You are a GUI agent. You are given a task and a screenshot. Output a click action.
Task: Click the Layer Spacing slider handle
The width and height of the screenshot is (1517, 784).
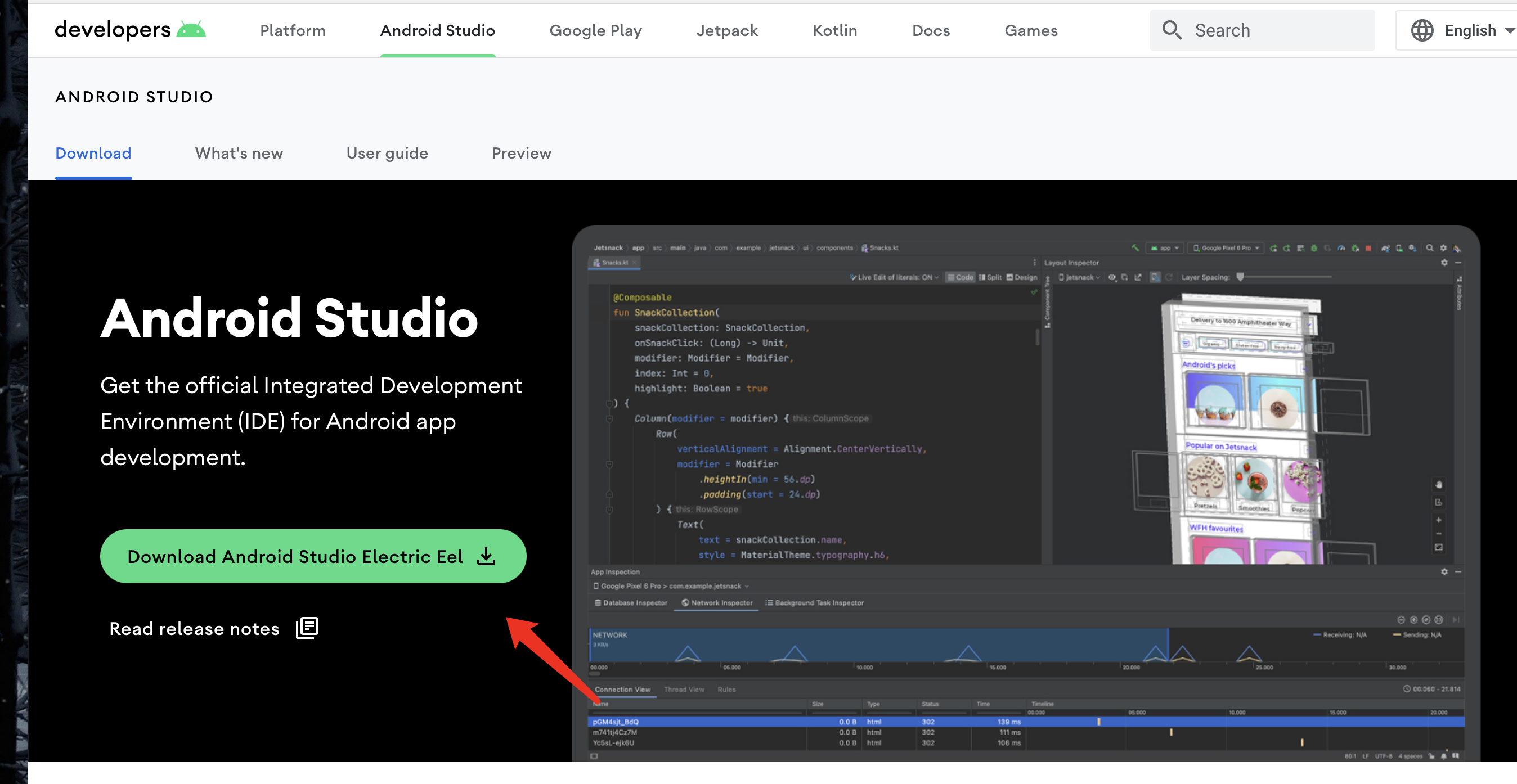1240,277
